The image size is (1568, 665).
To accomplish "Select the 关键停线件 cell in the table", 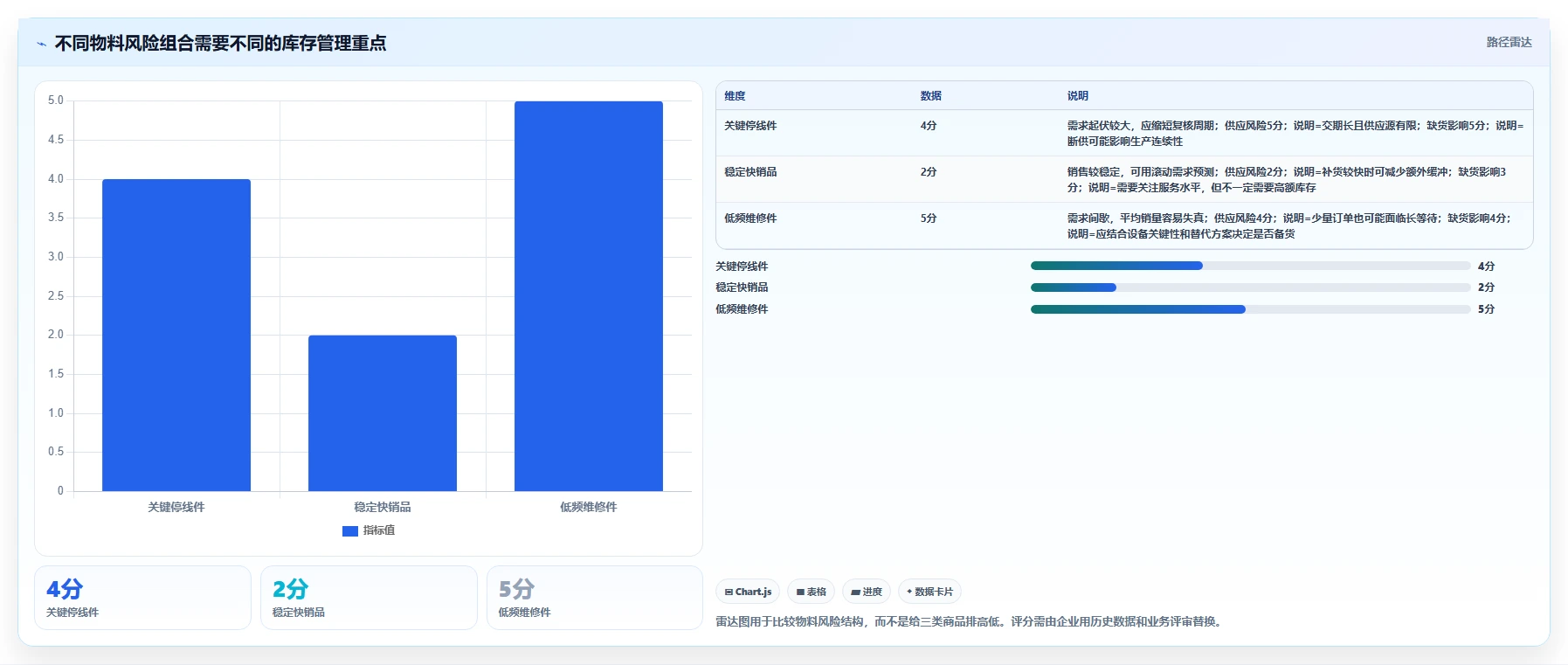I will 750,126.
